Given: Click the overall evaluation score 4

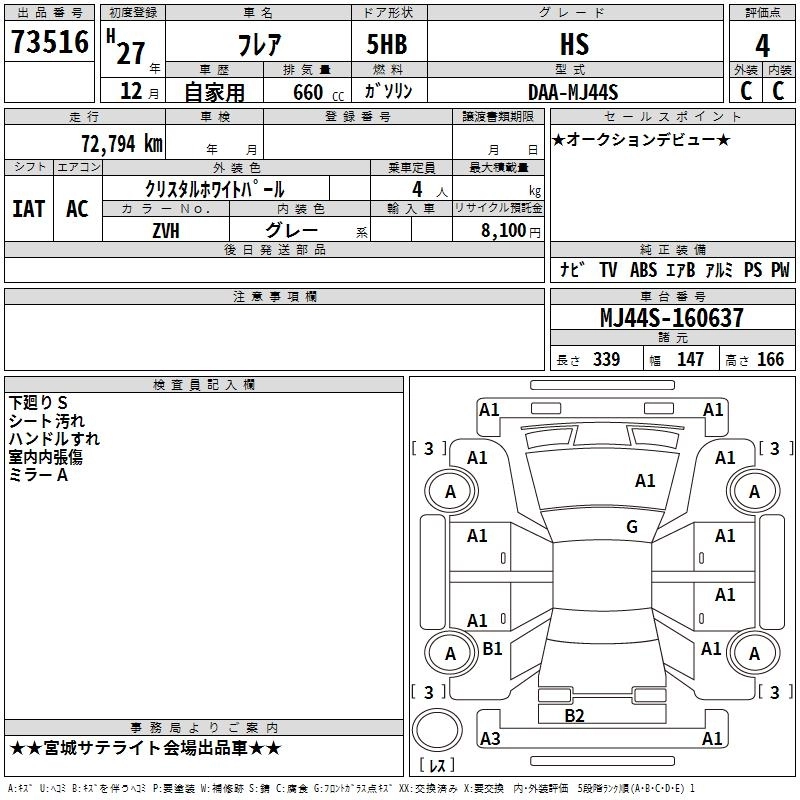Looking at the screenshot, I should pyautogui.click(x=762, y=45).
